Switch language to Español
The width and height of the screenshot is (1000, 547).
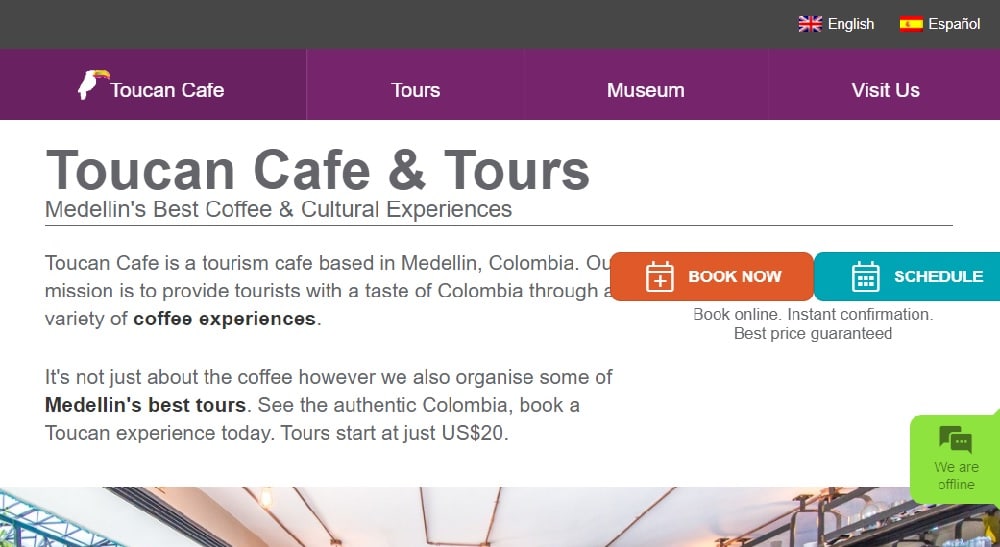point(953,24)
